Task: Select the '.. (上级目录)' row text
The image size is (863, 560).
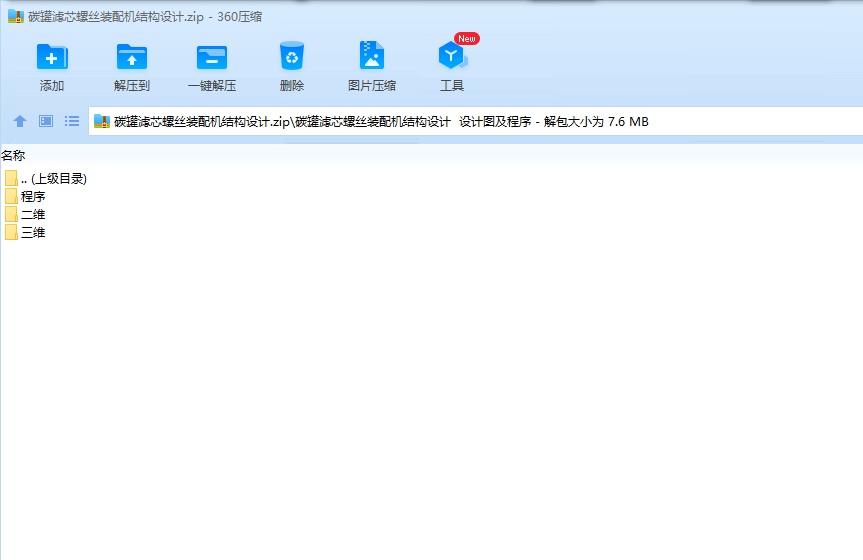Action: click(x=54, y=178)
